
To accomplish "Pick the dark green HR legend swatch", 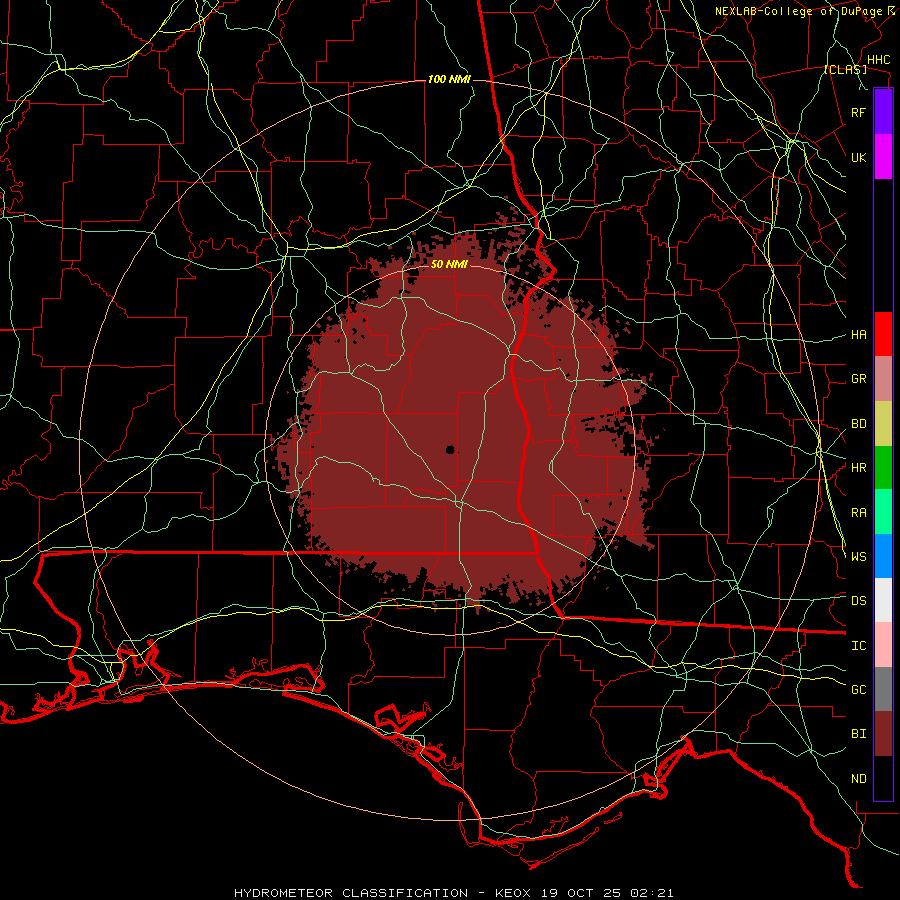I will point(883,468).
